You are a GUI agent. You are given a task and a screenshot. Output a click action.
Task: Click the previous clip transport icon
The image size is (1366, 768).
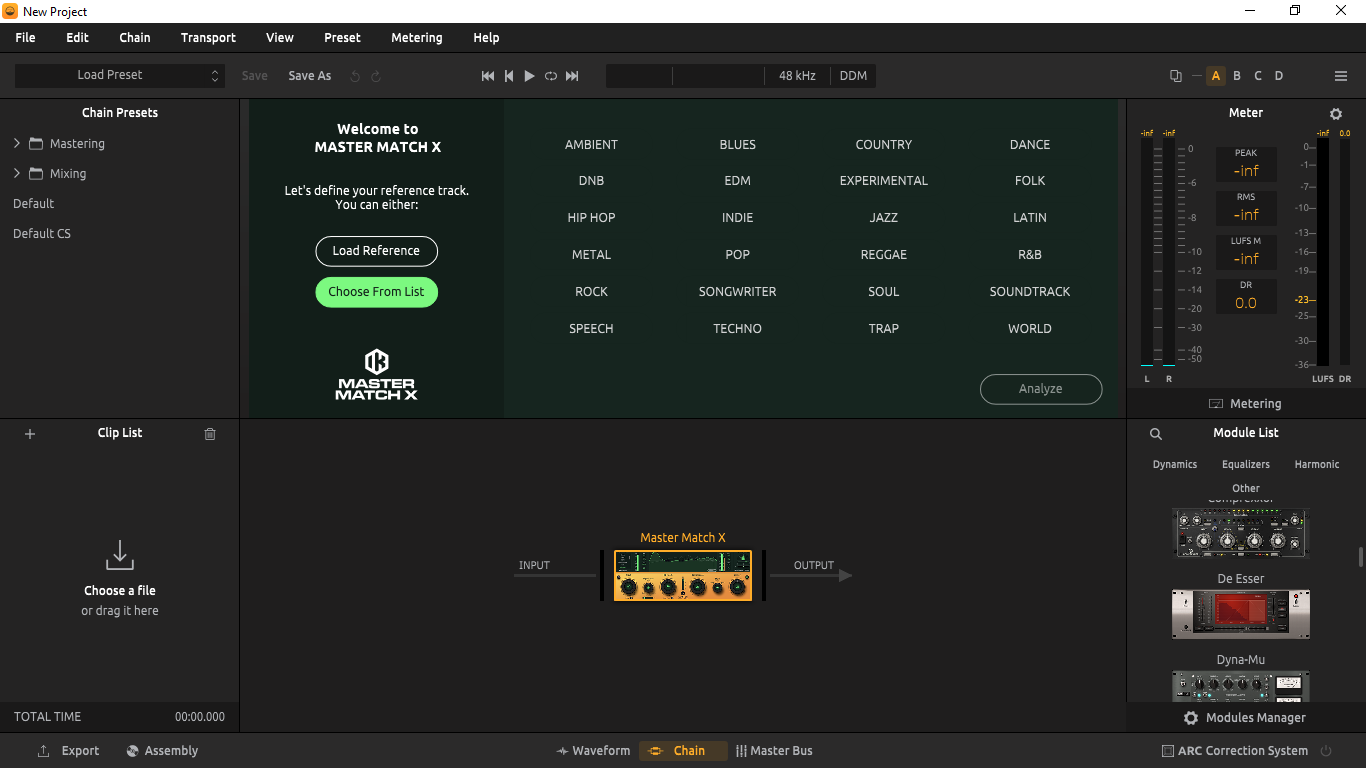point(509,76)
